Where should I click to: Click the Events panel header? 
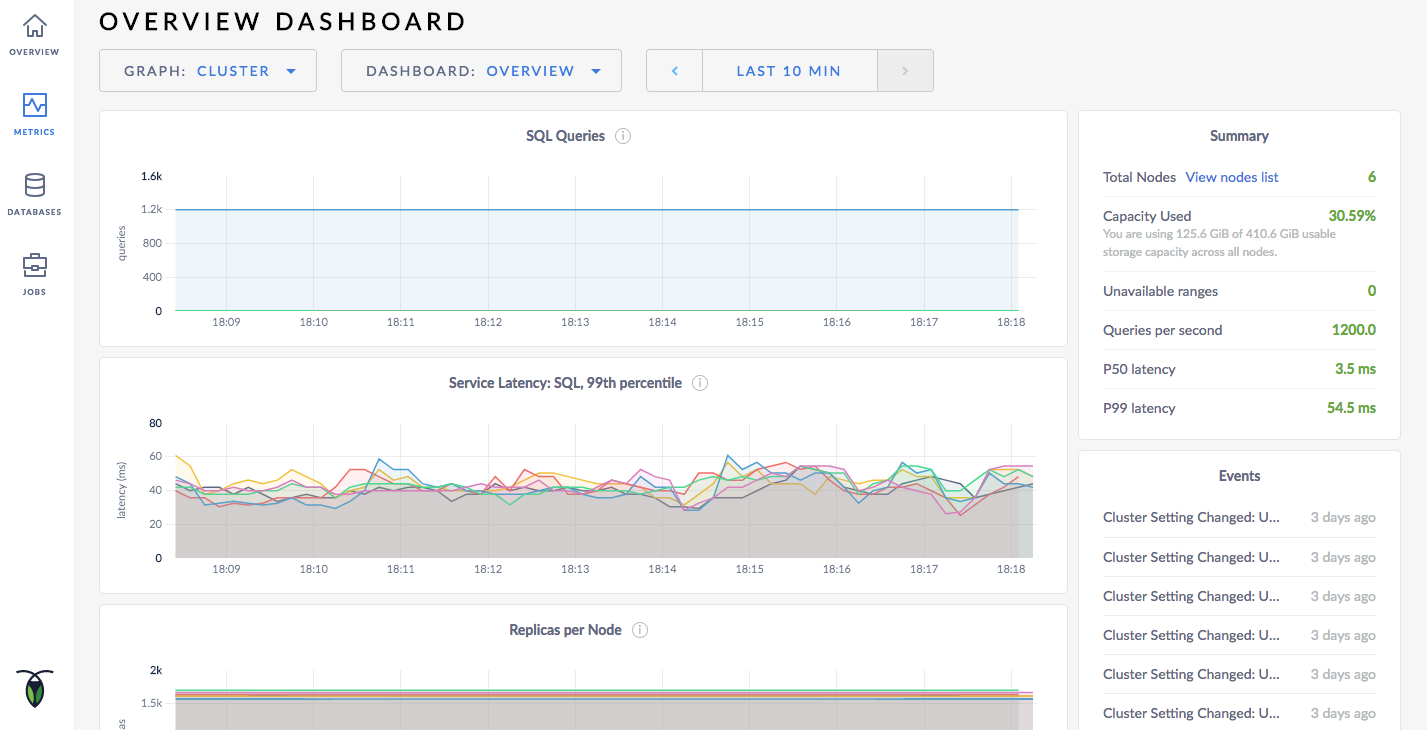coord(1239,476)
